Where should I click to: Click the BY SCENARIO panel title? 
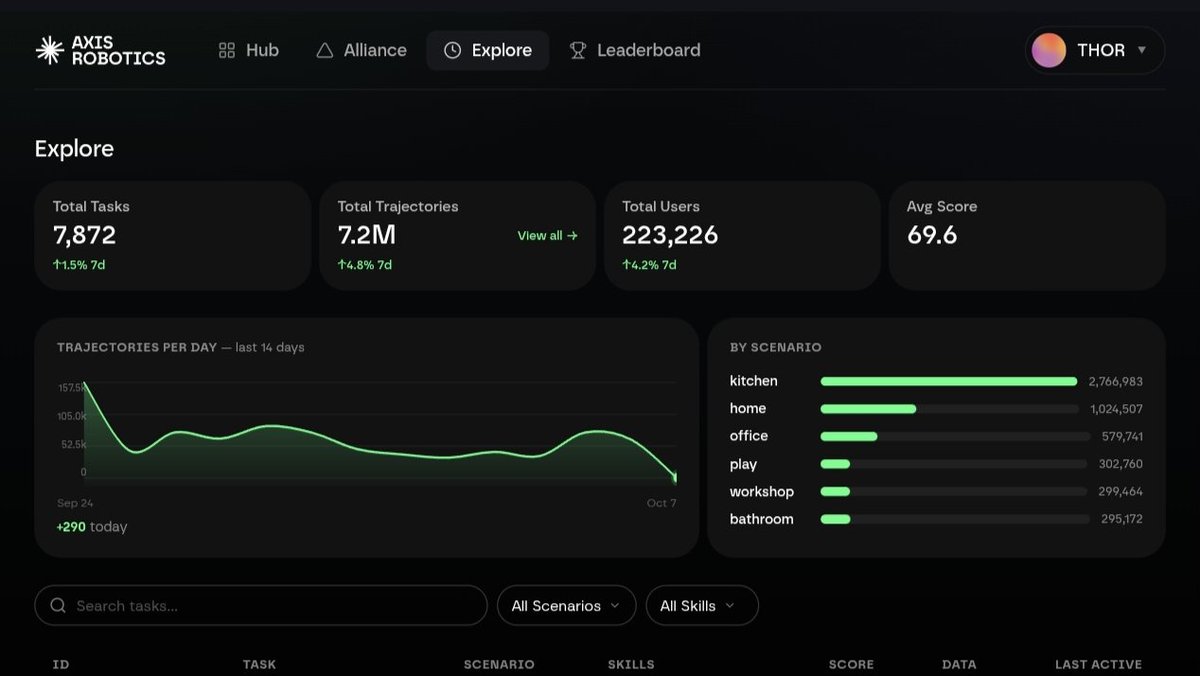[x=776, y=348]
